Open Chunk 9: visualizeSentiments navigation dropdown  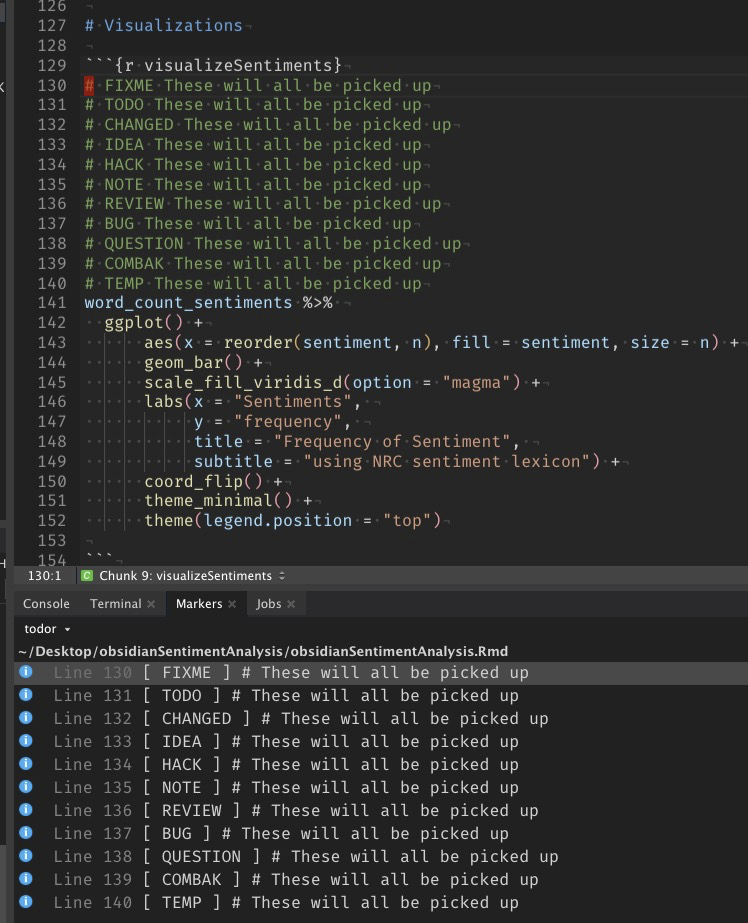click(x=185, y=576)
